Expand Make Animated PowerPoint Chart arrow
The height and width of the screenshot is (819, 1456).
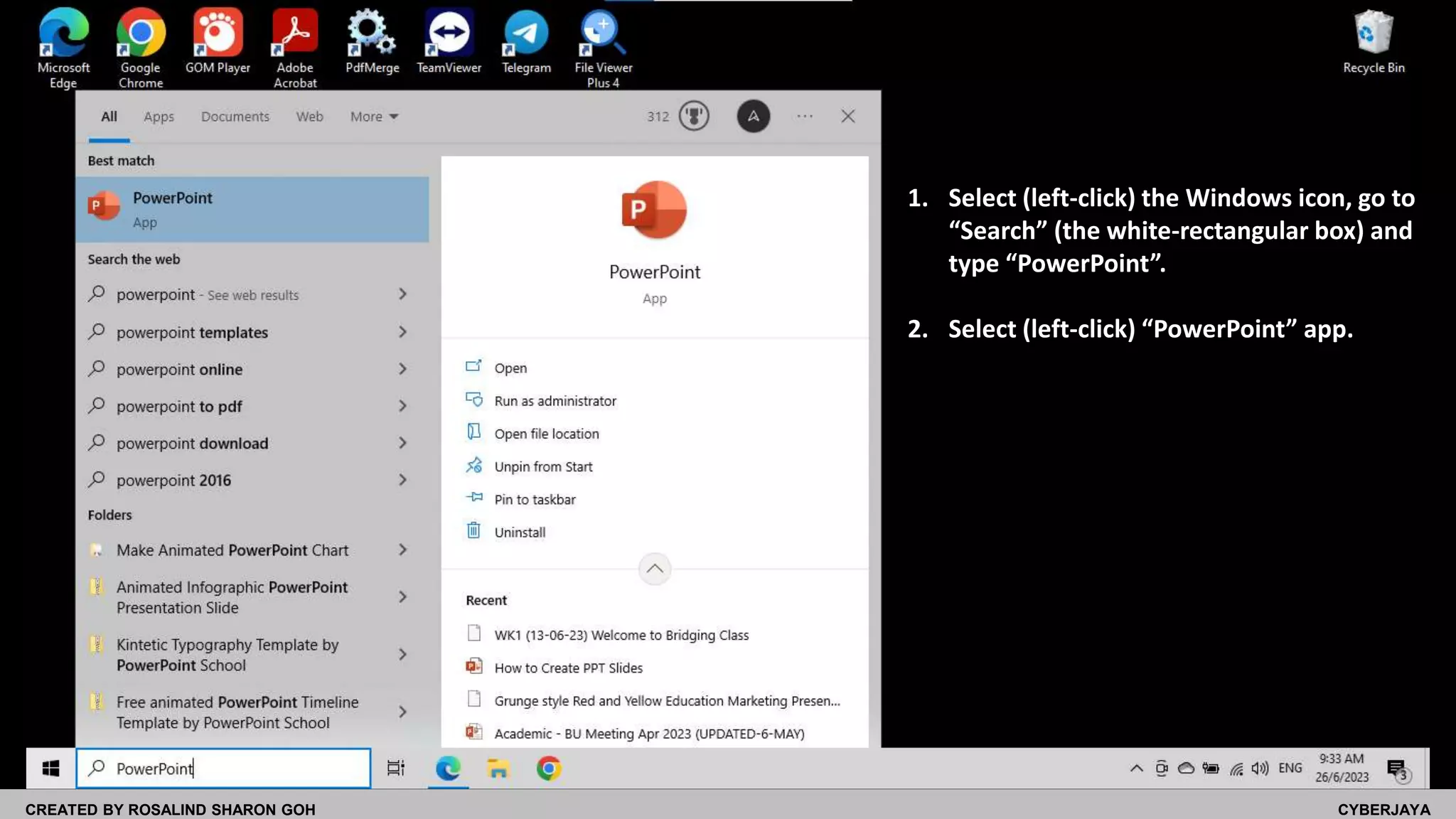coord(403,550)
